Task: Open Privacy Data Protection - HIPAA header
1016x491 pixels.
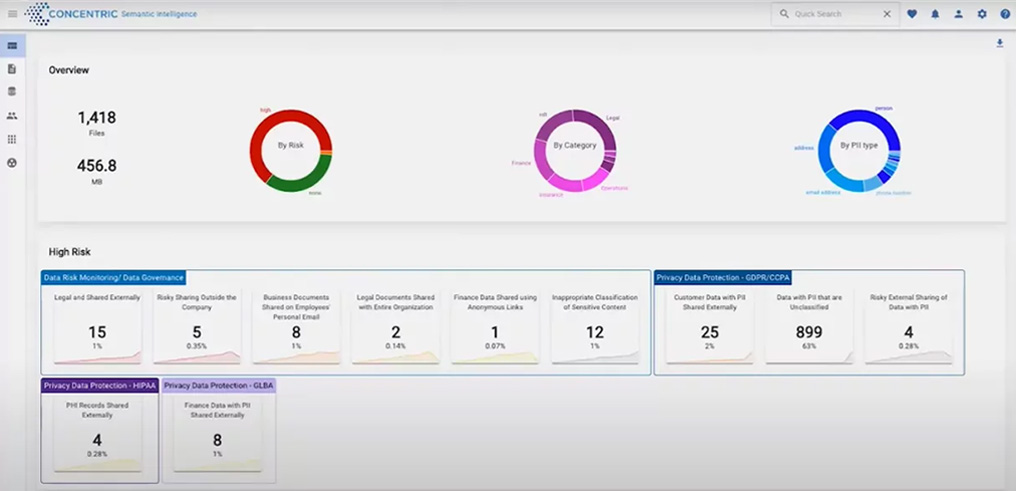Action: (x=99, y=385)
